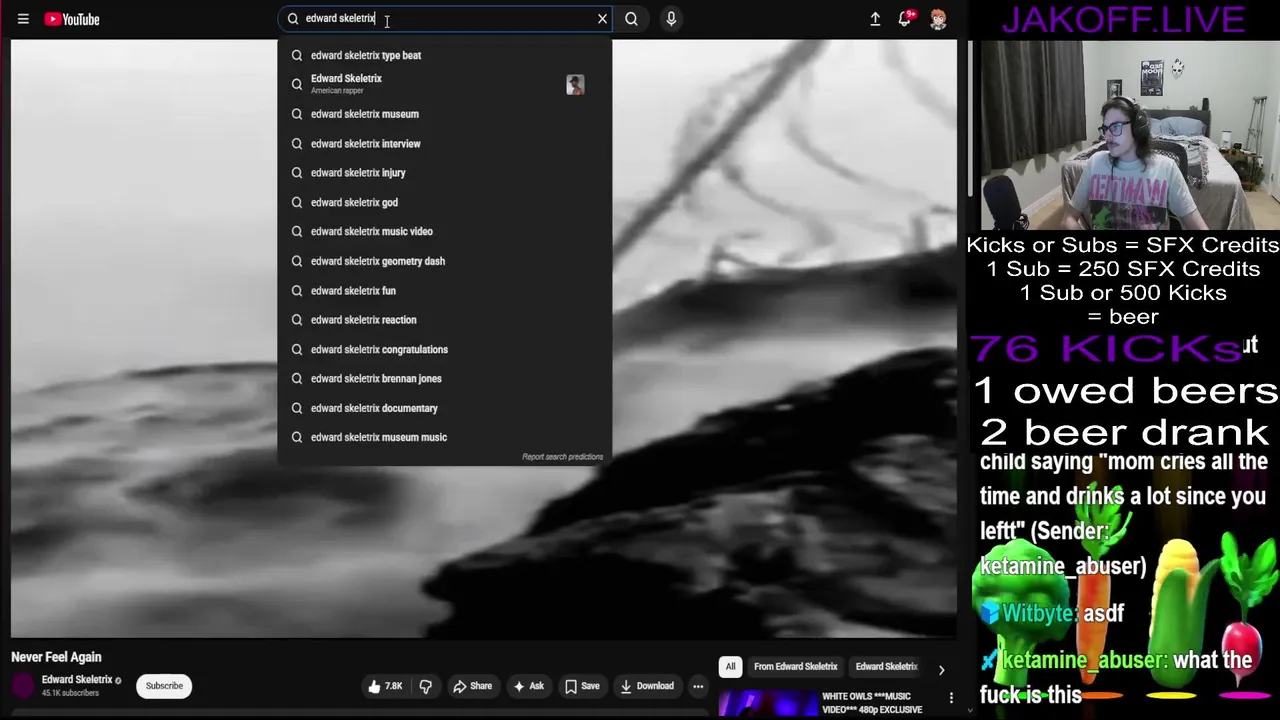Select the 'All' filter chip
Viewport: 1280px width, 720px height.
coord(730,667)
